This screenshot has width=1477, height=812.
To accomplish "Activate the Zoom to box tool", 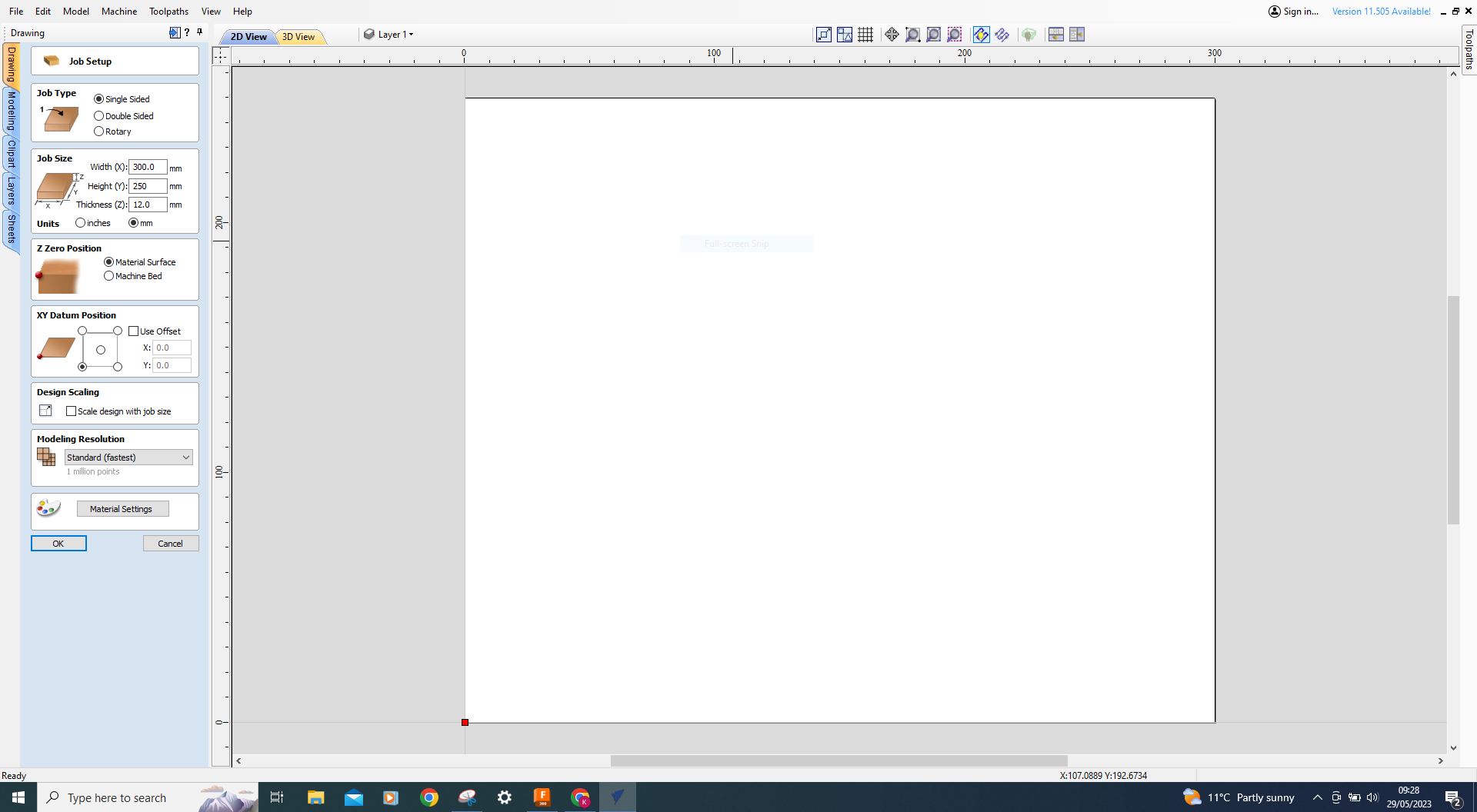I will [x=912, y=35].
